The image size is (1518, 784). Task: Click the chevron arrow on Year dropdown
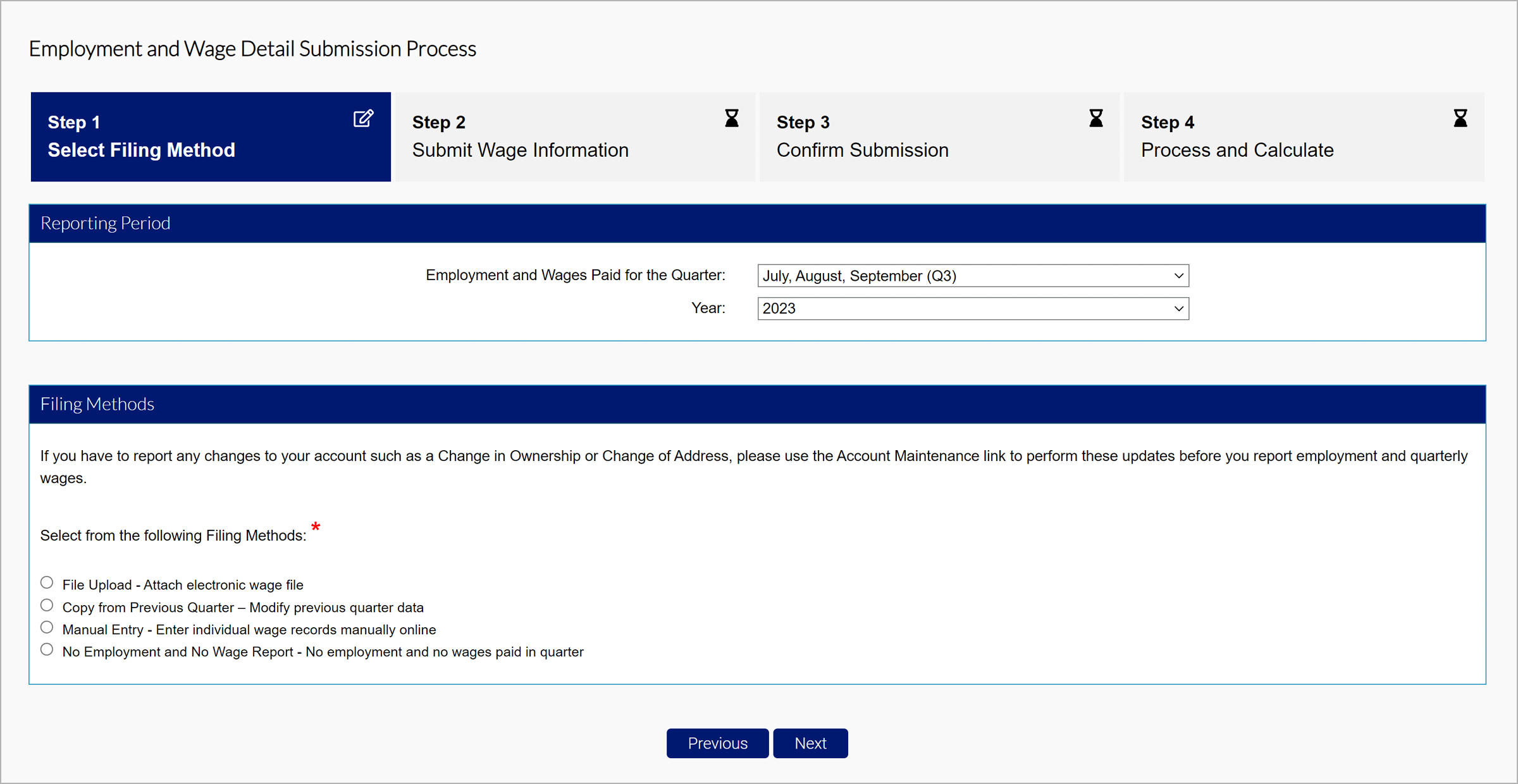pos(1178,309)
